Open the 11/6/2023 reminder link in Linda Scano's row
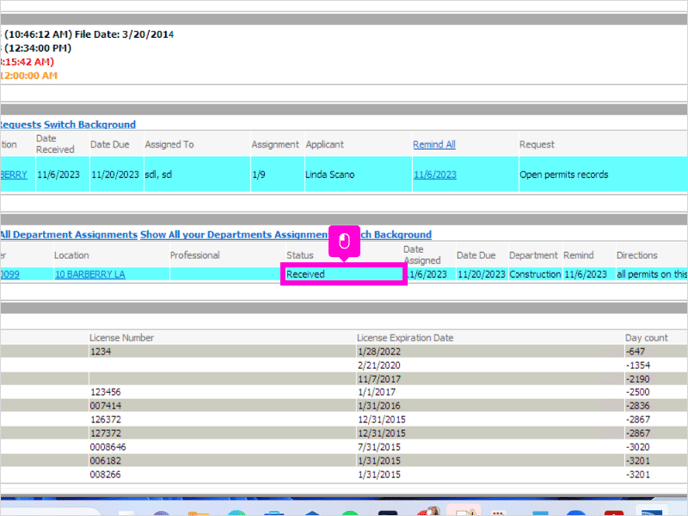Screen dimensions: 688x516 tap(435, 175)
